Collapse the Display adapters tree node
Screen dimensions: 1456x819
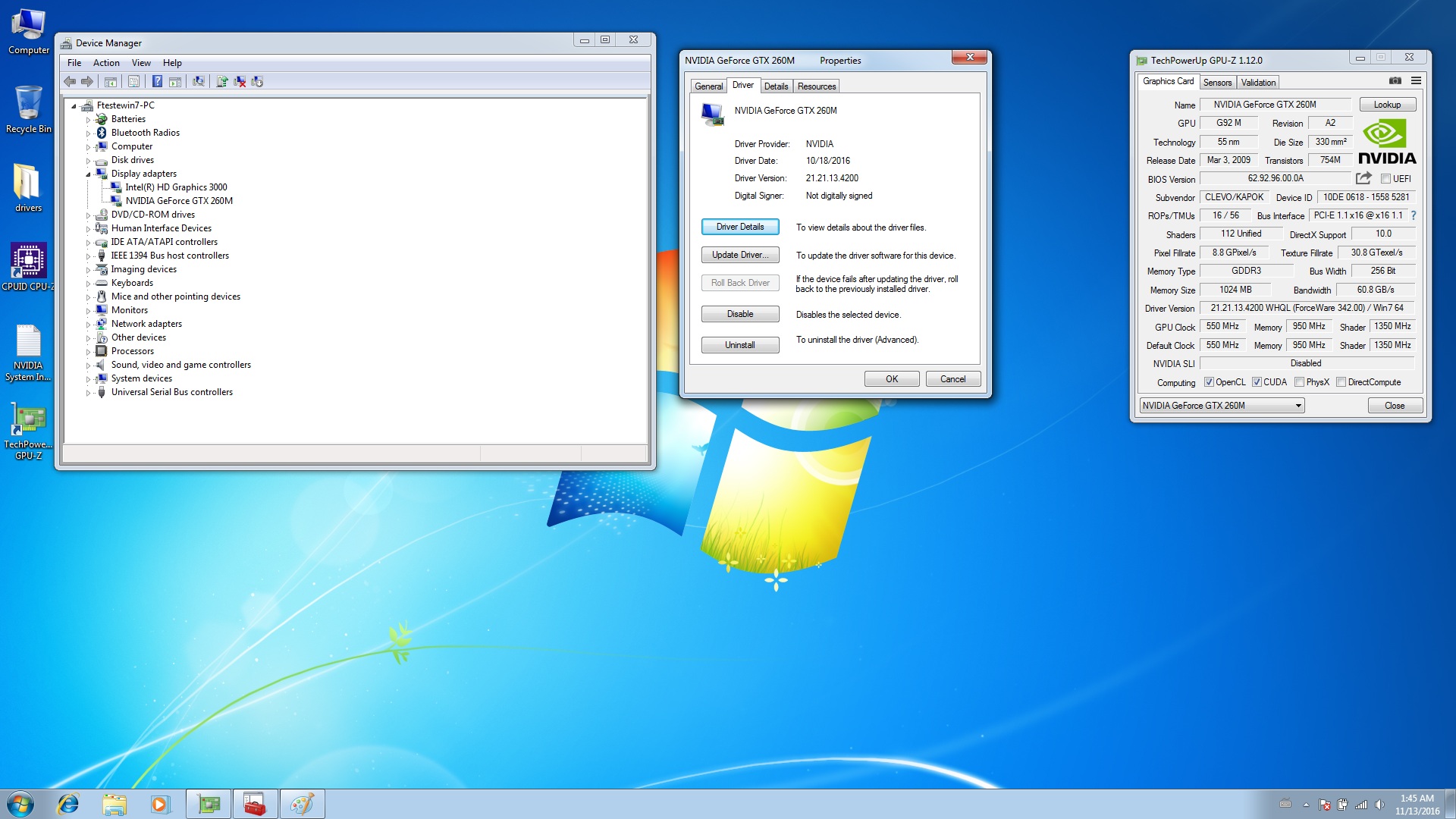point(88,174)
